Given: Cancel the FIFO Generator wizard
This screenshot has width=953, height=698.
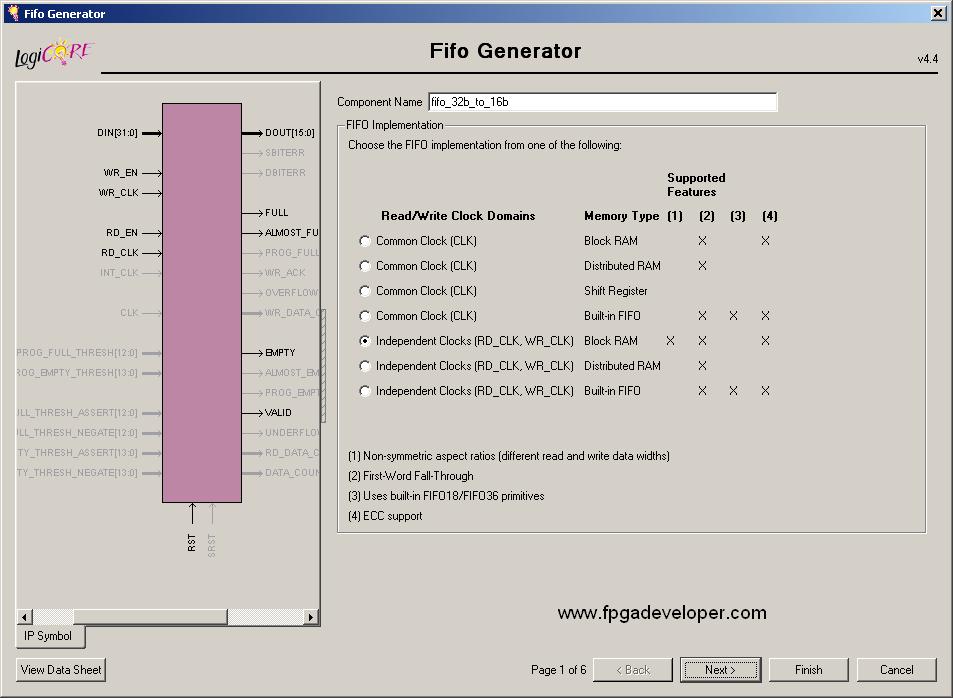Looking at the screenshot, I should [896, 669].
